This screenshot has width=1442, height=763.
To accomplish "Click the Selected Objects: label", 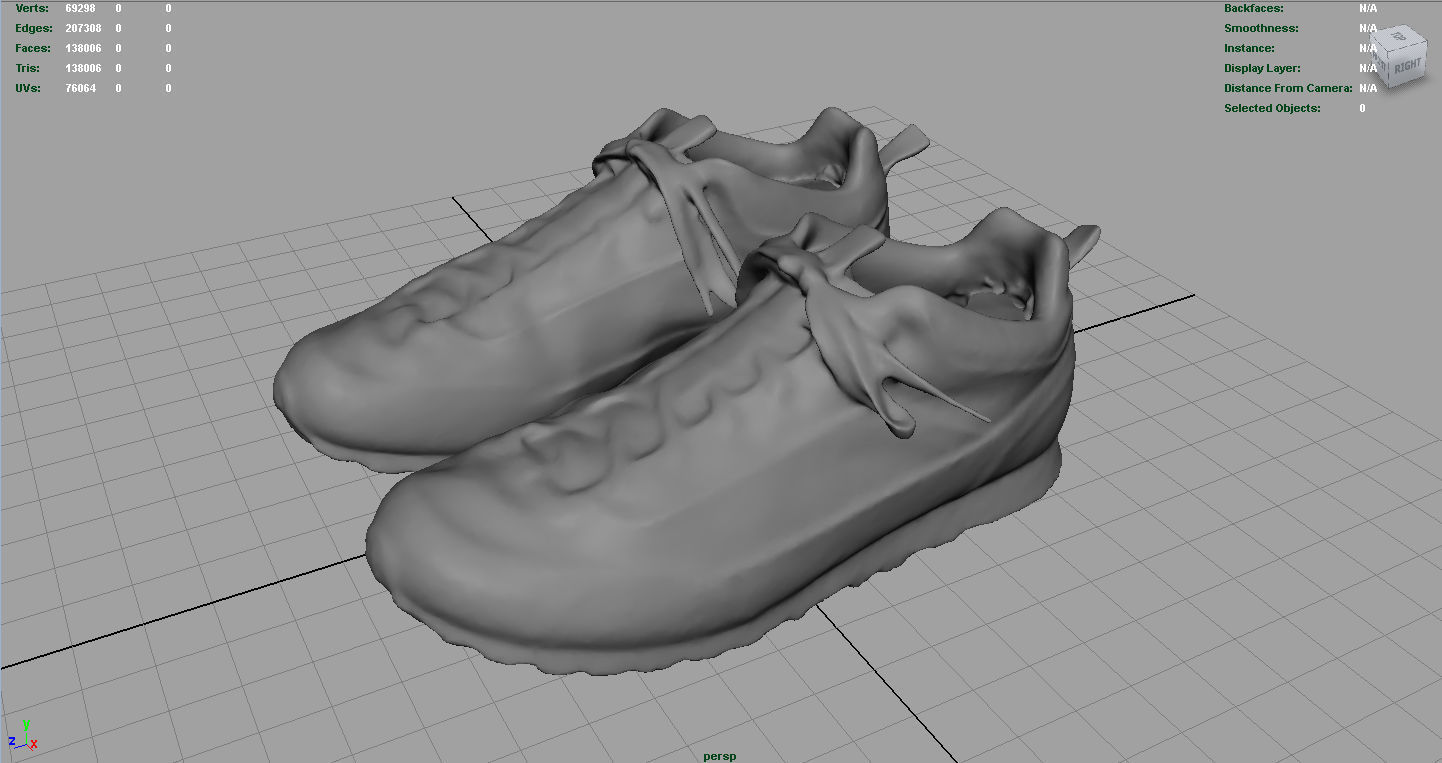I will point(1272,108).
